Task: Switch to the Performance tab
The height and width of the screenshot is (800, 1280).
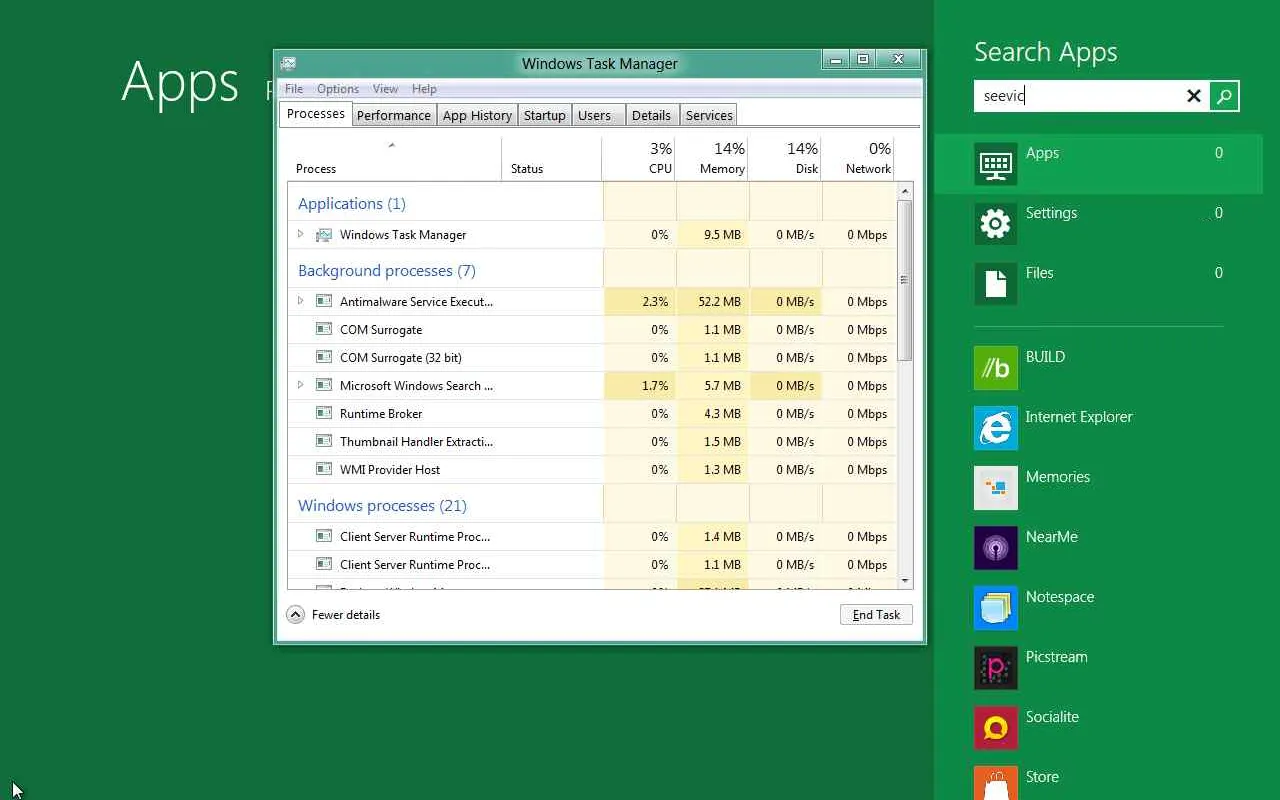Action: click(x=394, y=115)
